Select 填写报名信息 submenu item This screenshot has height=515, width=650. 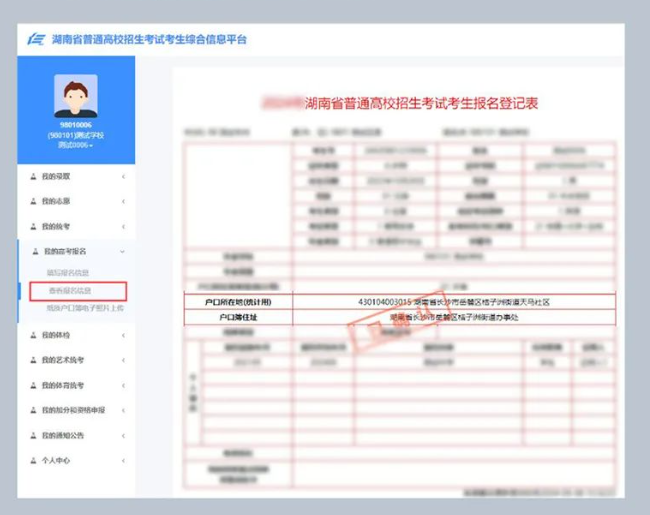68,272
